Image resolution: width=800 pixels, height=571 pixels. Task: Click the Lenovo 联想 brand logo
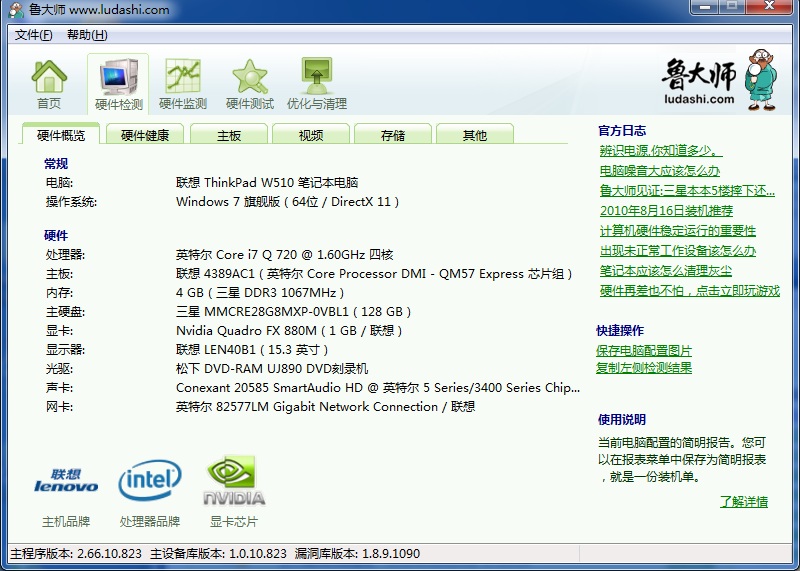66,480
